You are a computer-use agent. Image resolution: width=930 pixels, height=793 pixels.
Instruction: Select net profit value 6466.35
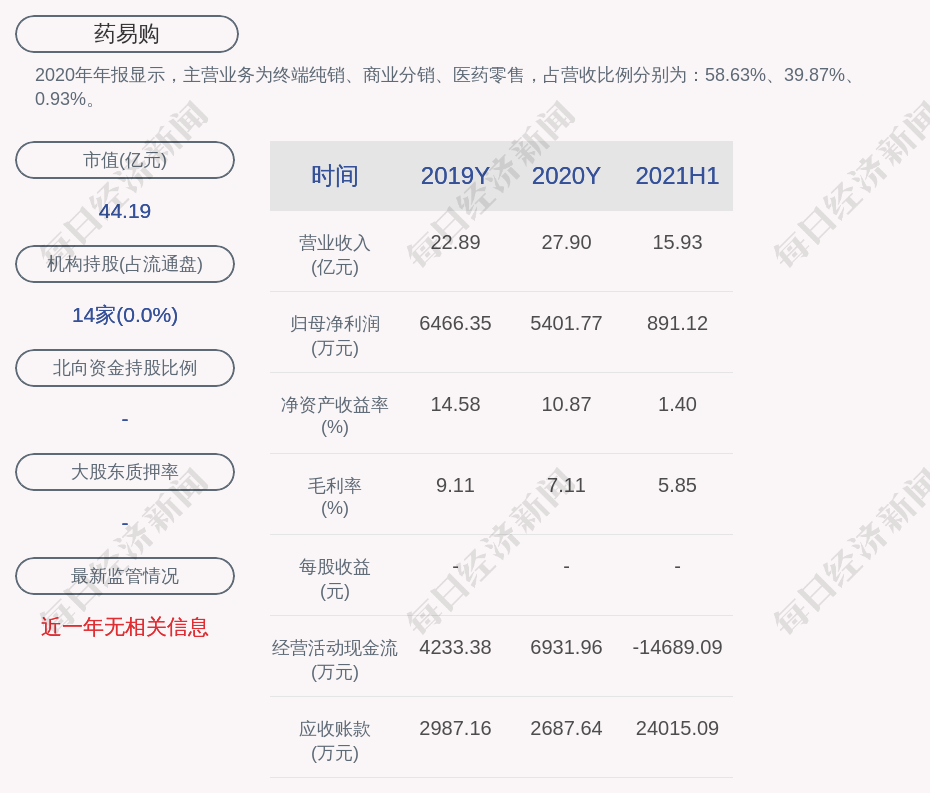(x=456, y=323)
